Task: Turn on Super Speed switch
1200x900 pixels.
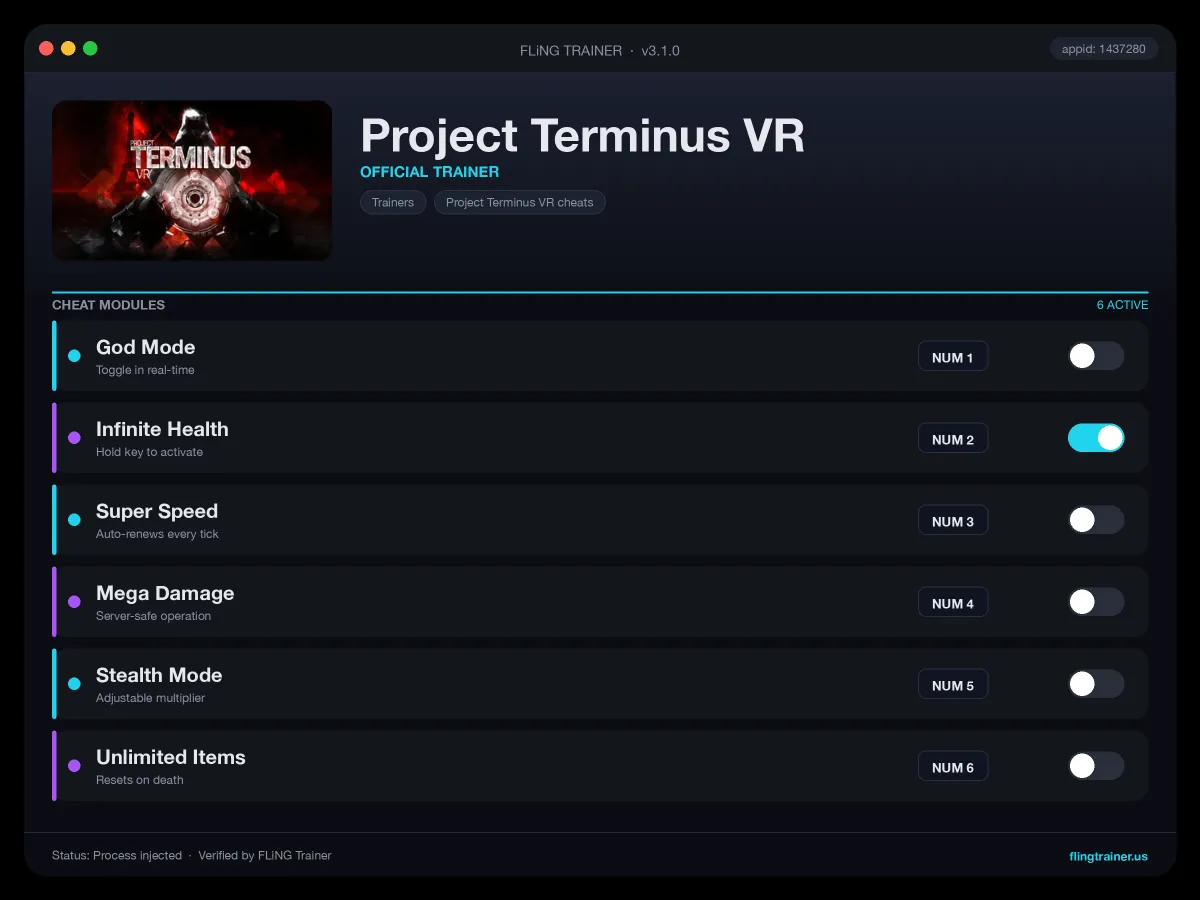Action: click(x=1096, y=520)
